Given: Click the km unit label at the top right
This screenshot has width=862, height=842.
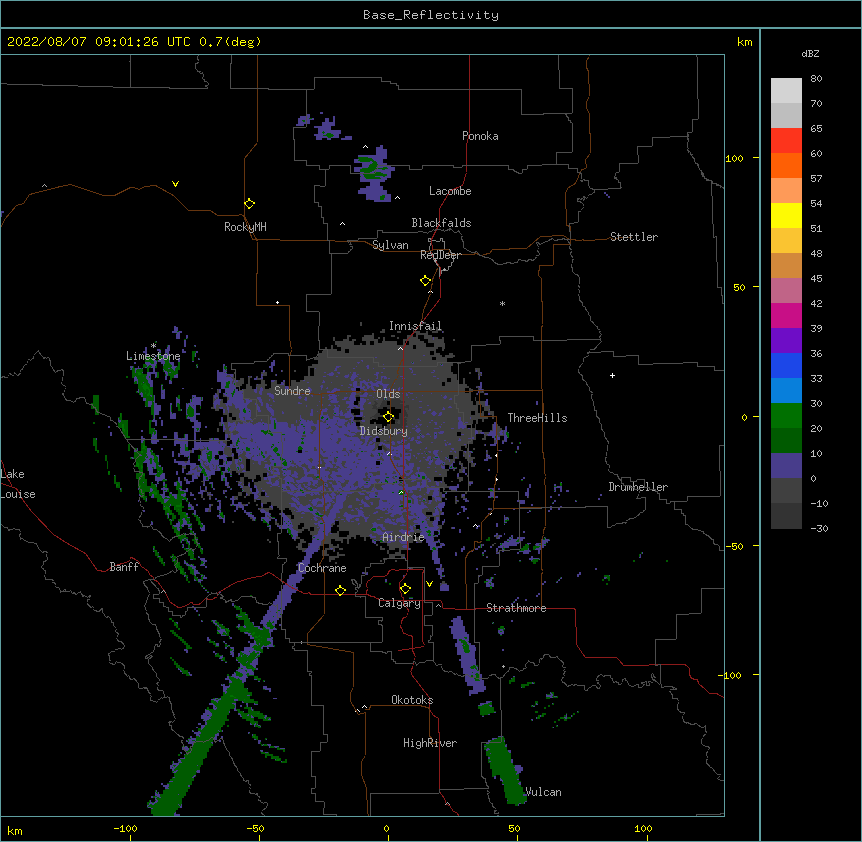Looking at the screenshot, I should coord(744,42).
